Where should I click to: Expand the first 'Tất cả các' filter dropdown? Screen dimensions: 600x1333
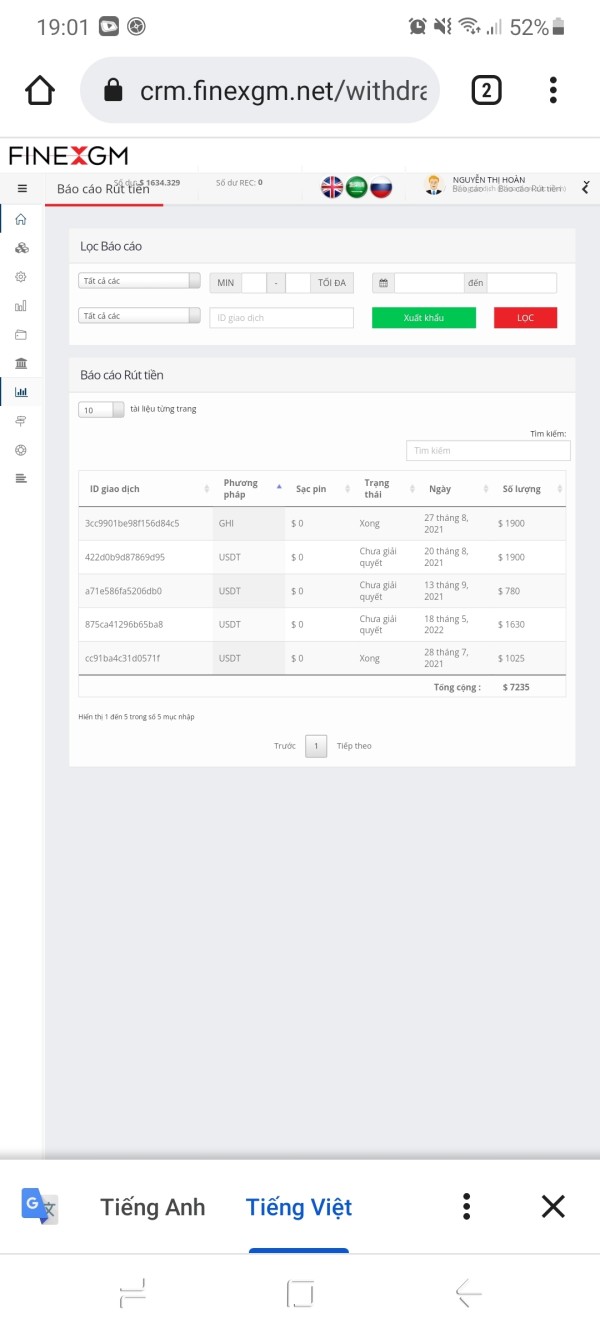(139, 282)
